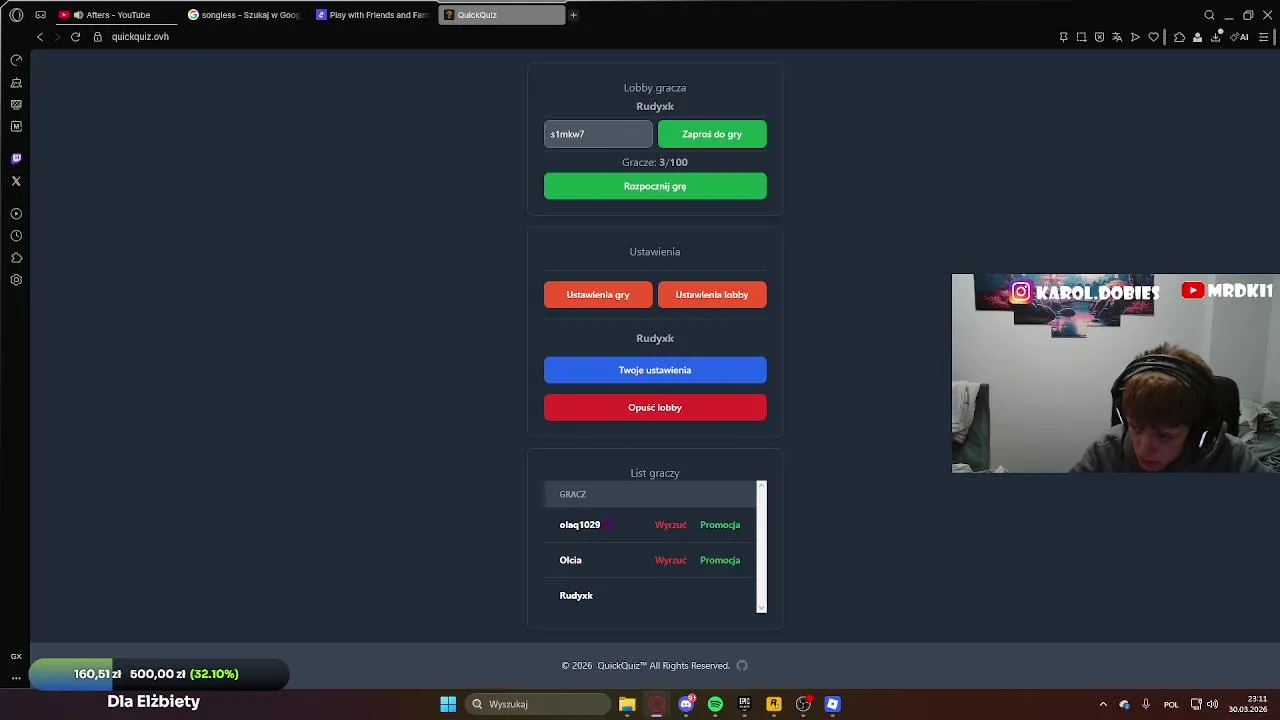Open the browser tab search magnifier icon

(1209, 15)
